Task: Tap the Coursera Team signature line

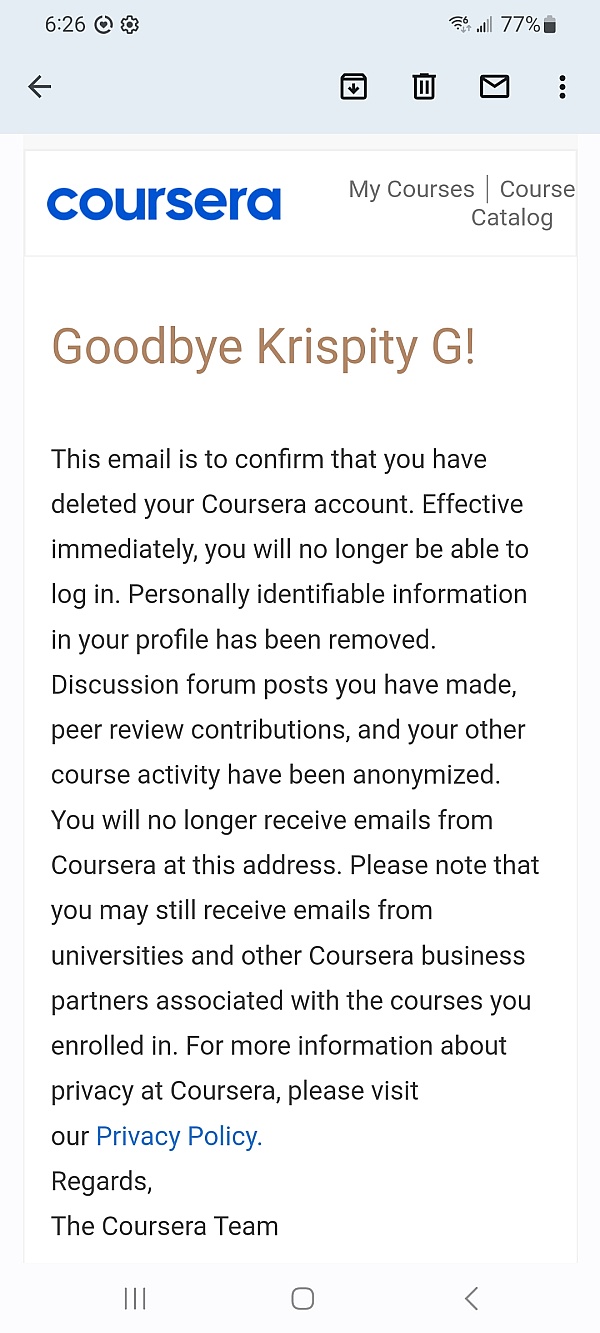Action: [165, 1226]
